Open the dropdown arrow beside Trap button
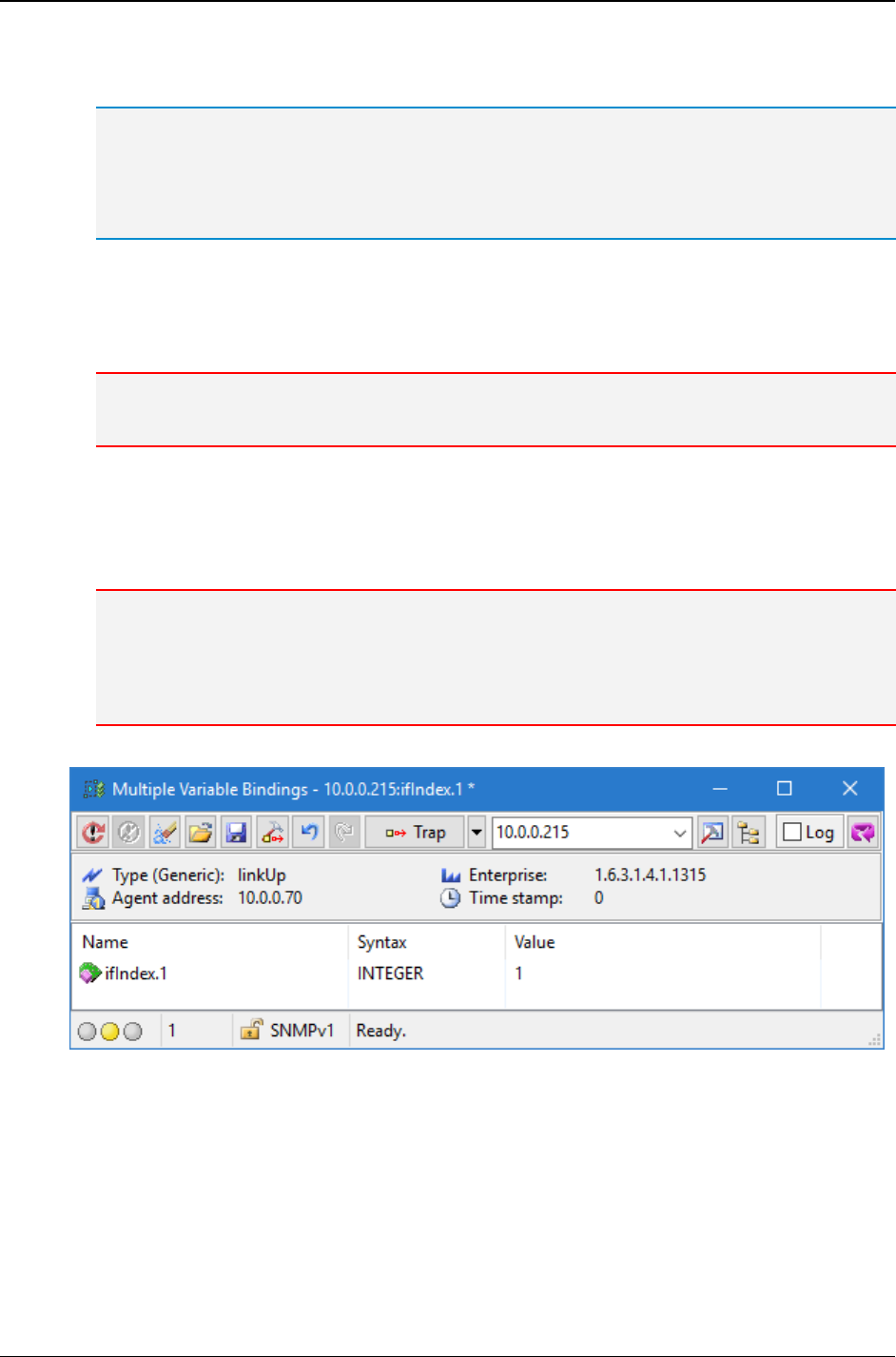 point(477,832)
